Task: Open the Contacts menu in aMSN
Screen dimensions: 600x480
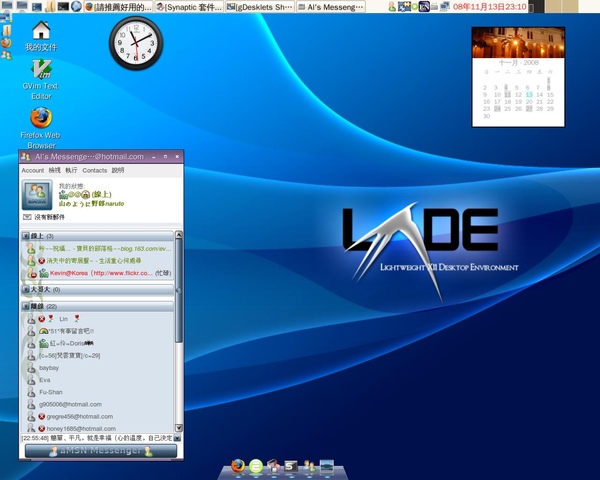Action: (95, 170)
